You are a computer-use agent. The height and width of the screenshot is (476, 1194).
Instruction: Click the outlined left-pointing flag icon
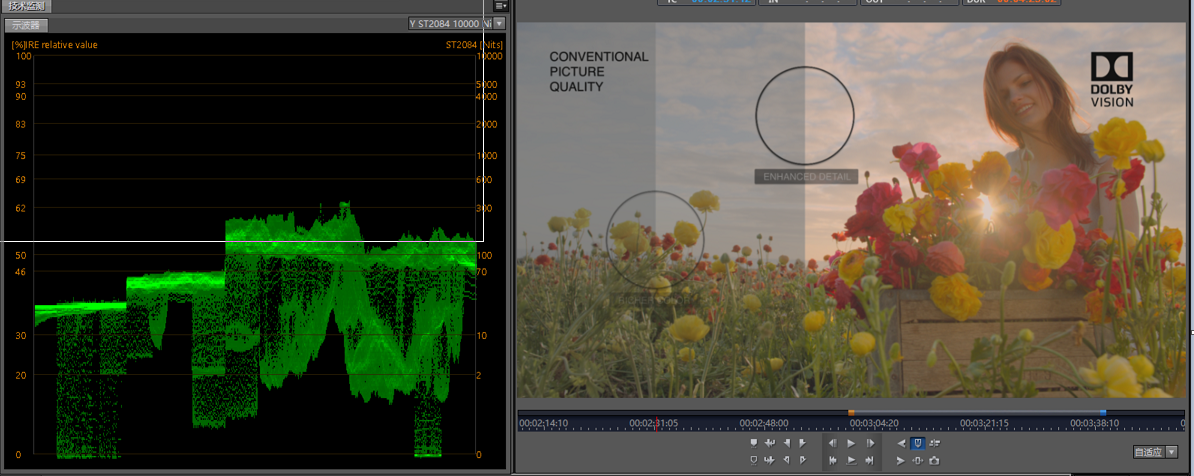787,460
